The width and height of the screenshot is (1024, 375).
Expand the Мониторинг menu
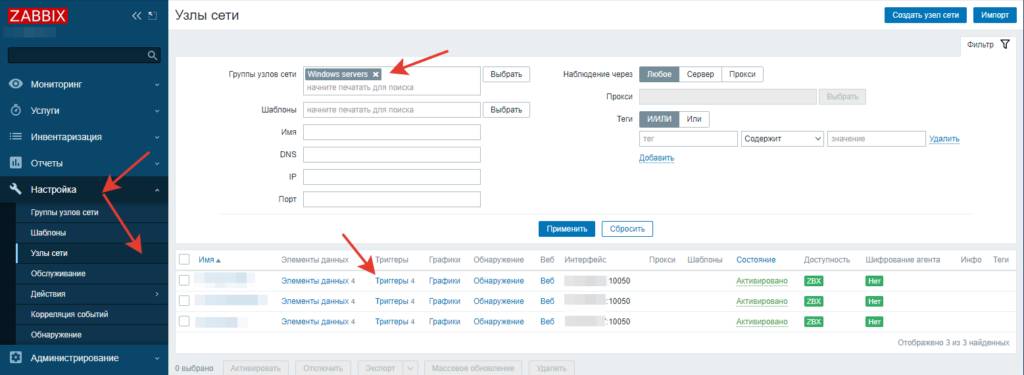pyautogui.click(x=157, y=84)
